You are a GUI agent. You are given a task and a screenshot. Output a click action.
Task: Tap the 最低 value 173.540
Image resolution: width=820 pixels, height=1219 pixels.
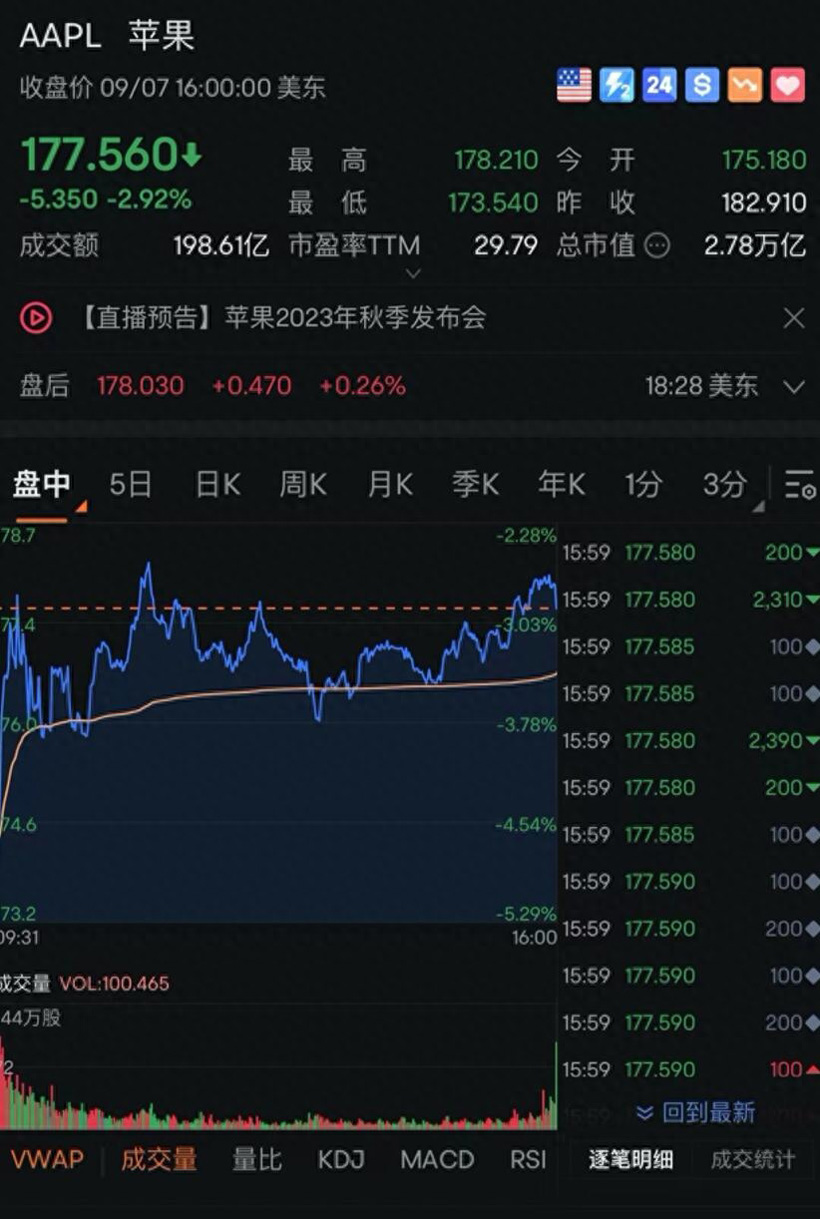click(x=493, y=203)
